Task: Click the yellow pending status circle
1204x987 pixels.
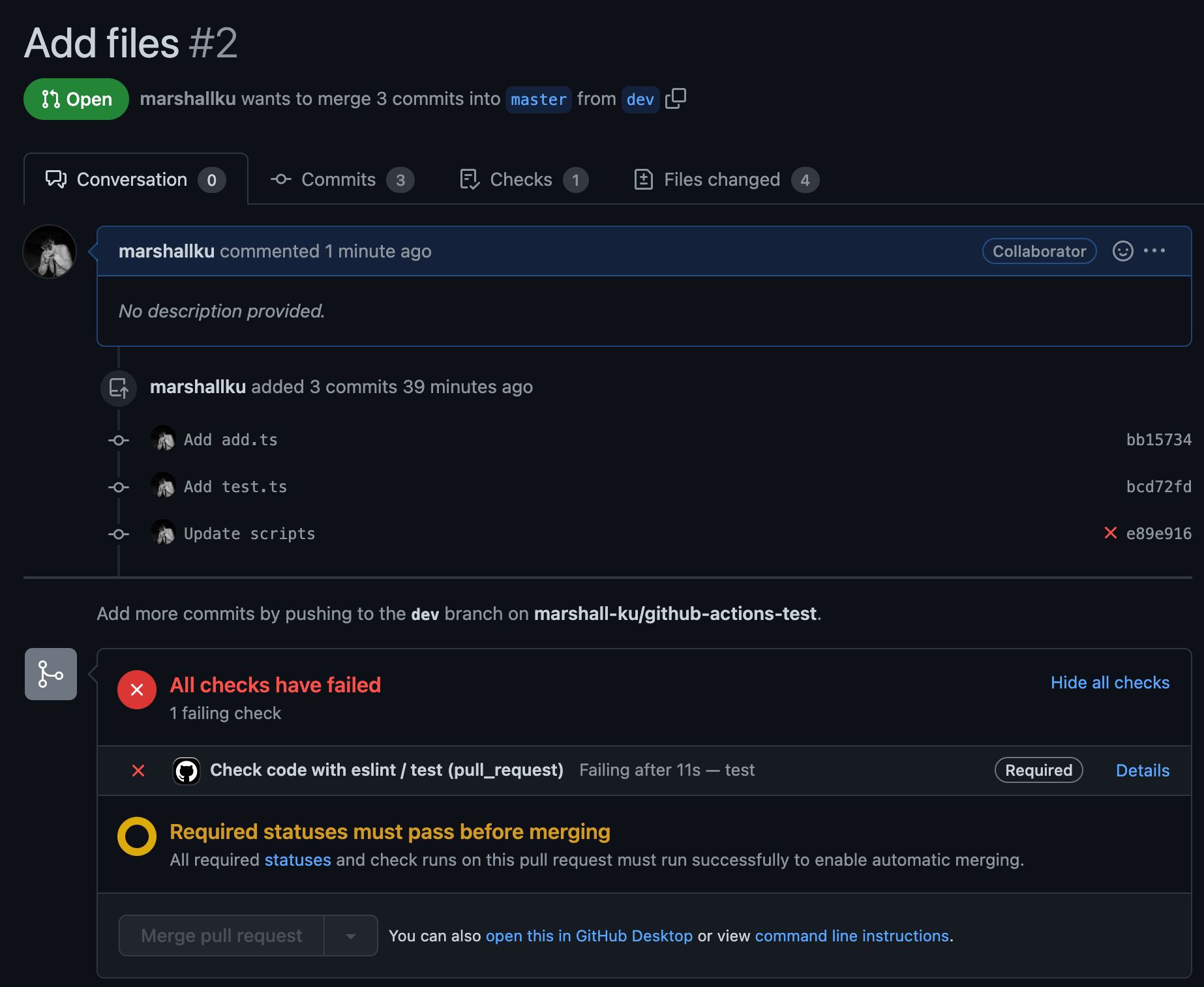Action: [136, 837]
